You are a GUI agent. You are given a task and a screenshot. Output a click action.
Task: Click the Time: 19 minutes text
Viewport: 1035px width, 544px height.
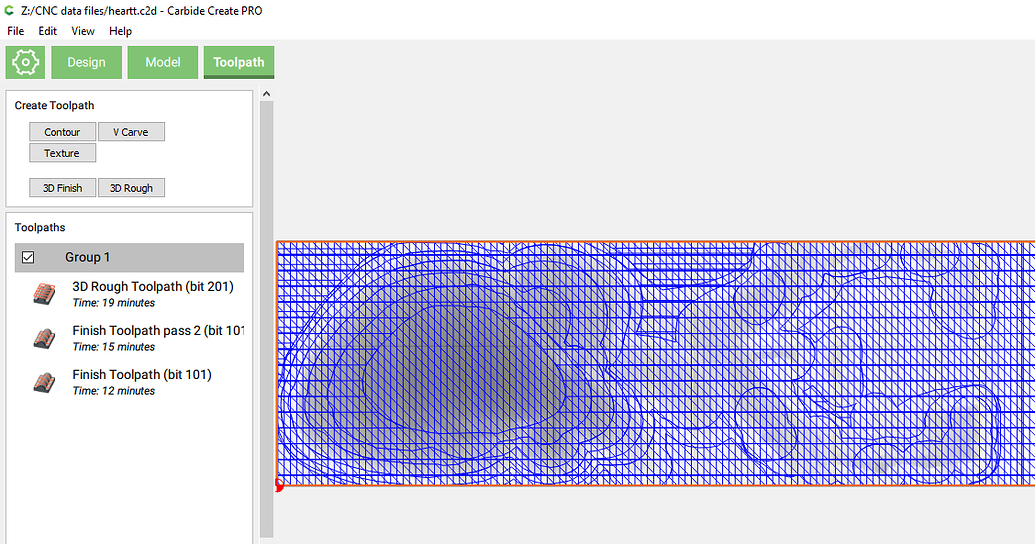pyautogui.click(x=114, y=303)
